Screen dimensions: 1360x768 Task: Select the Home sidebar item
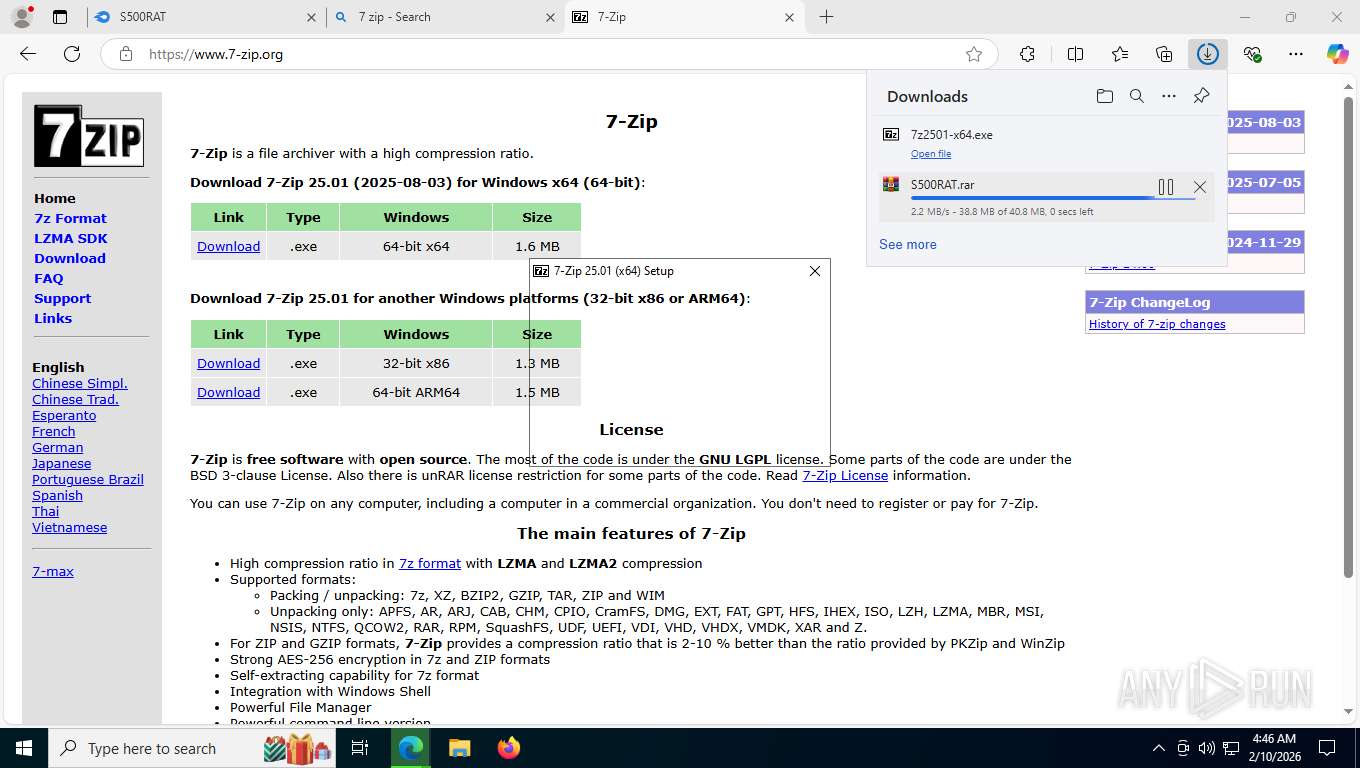click(x=55, y=198)
